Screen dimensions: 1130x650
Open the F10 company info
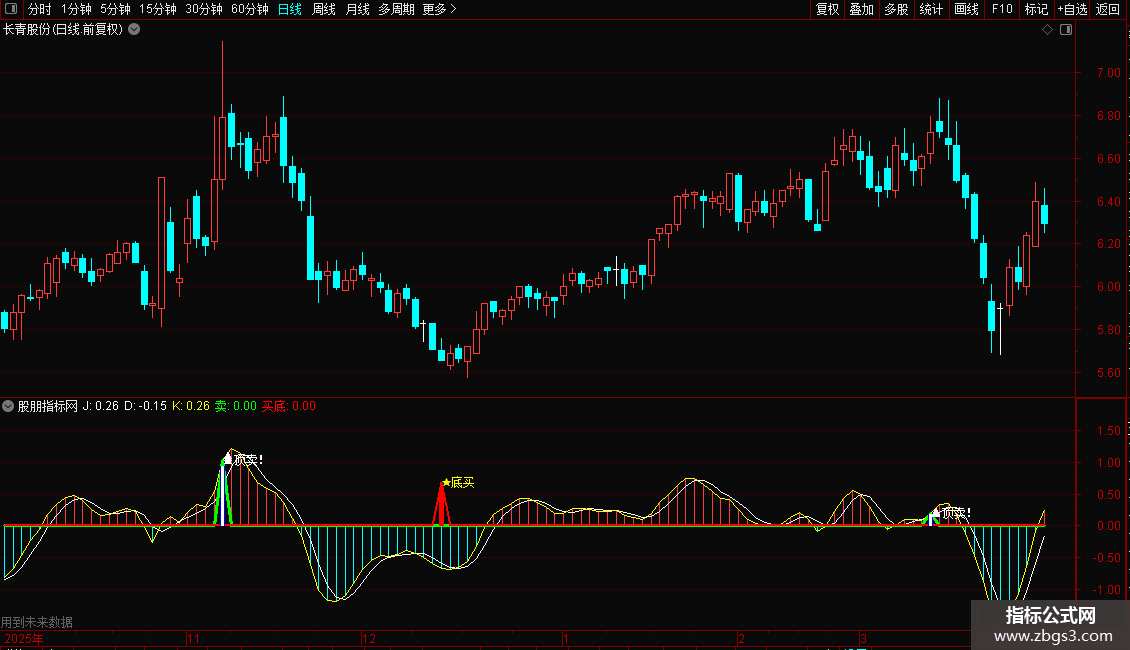[x=1002, y=9]
